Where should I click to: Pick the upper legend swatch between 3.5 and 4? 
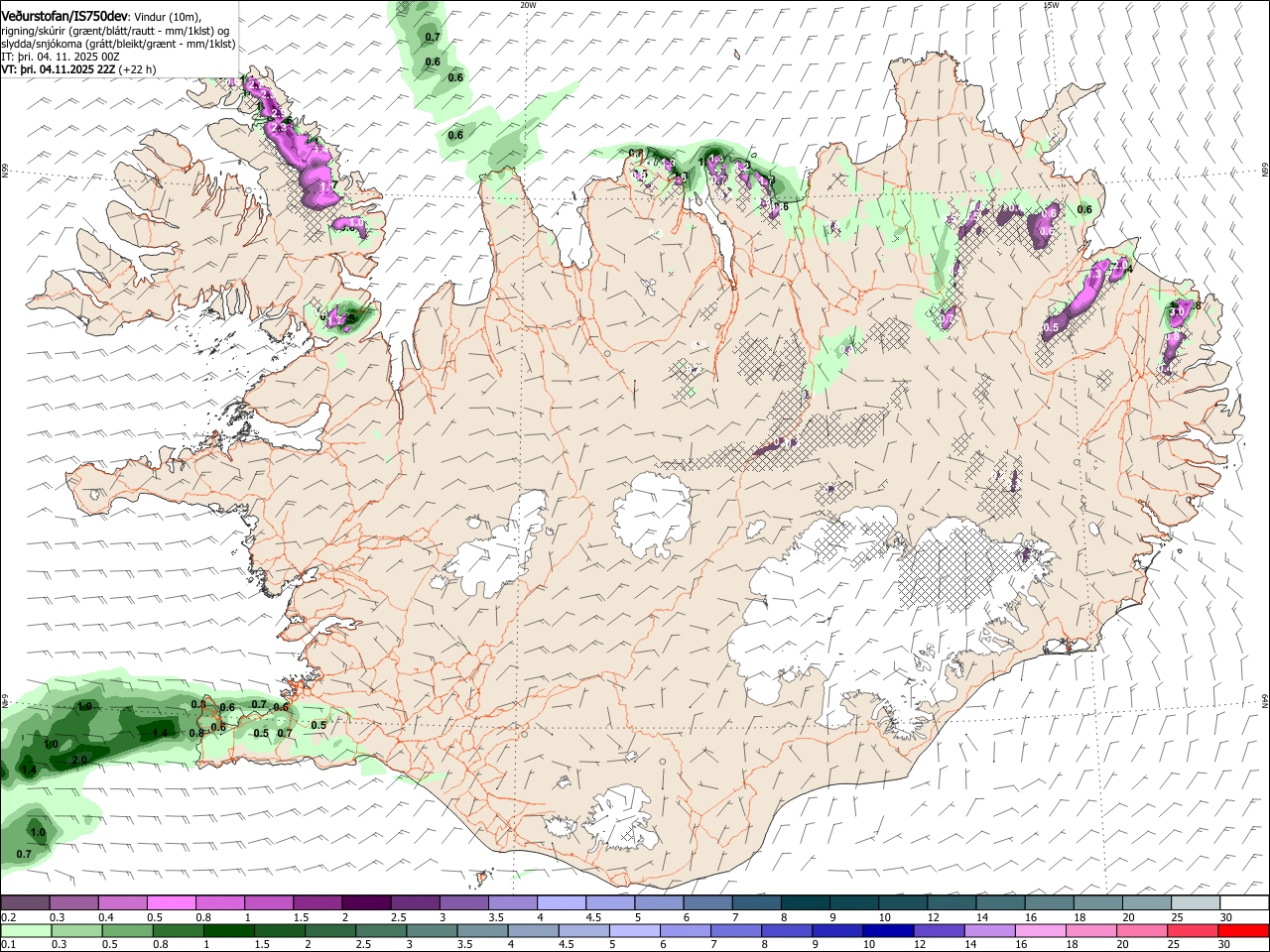512,902
